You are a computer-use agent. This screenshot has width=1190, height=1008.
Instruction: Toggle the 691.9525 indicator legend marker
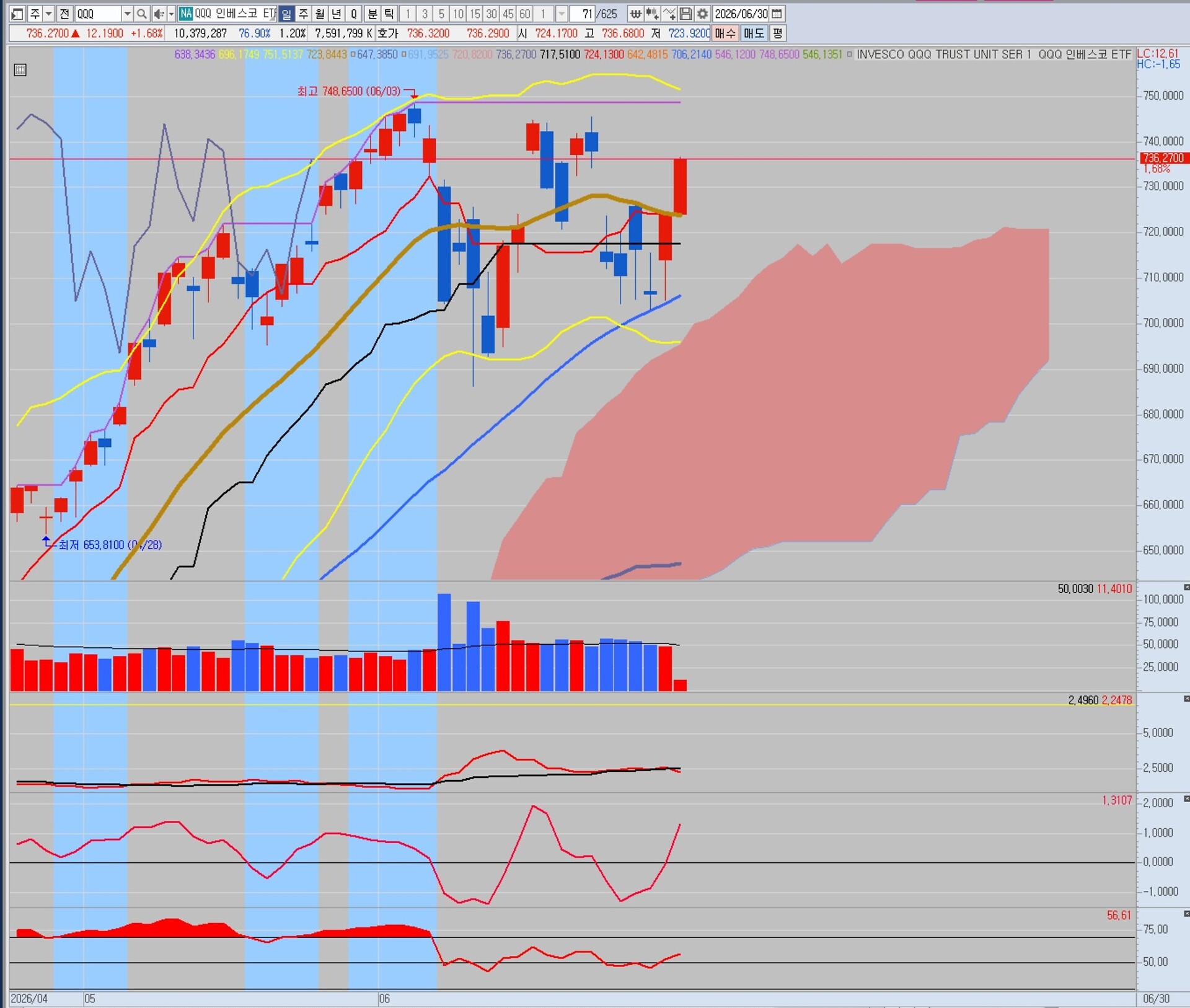tap(403, 55)
